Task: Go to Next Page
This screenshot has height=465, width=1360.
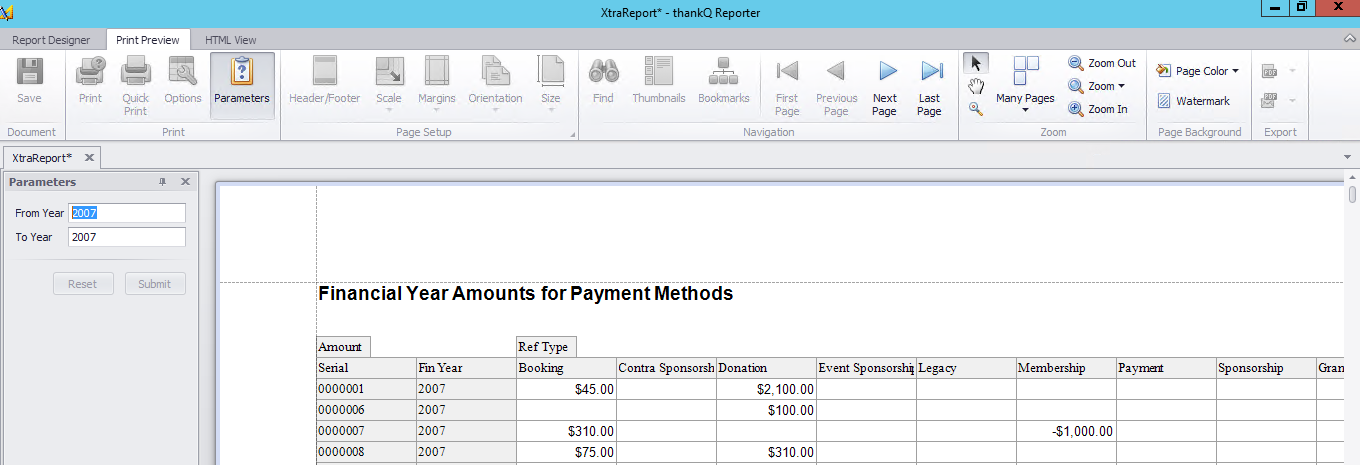Action: pyautogui.click(x=885, y=87)
